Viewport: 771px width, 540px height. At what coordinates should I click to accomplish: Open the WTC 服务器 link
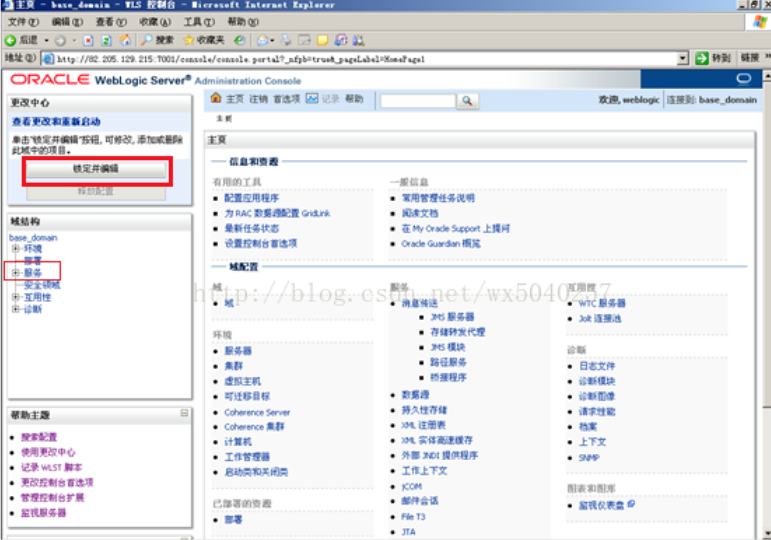602,303
